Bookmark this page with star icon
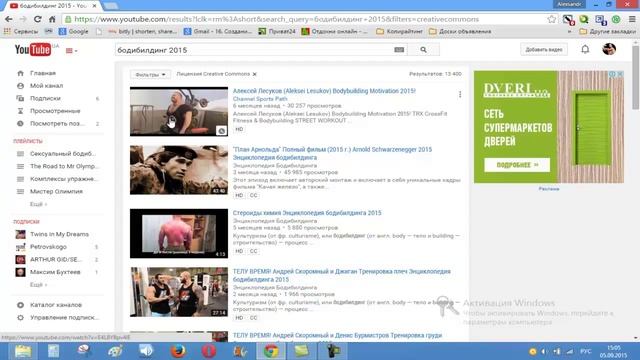Image resolution: width=640 pixels, height=360 pixels. tap(551, 19)
